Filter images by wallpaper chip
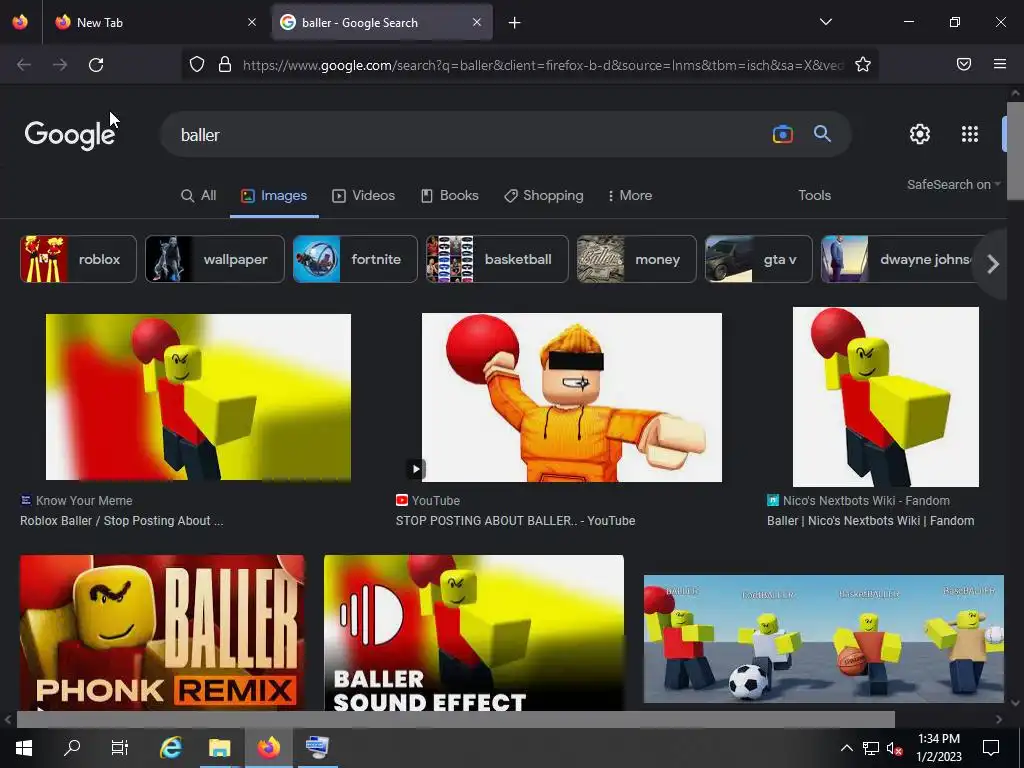The image size is (1024, 768). tap(215, 259)
